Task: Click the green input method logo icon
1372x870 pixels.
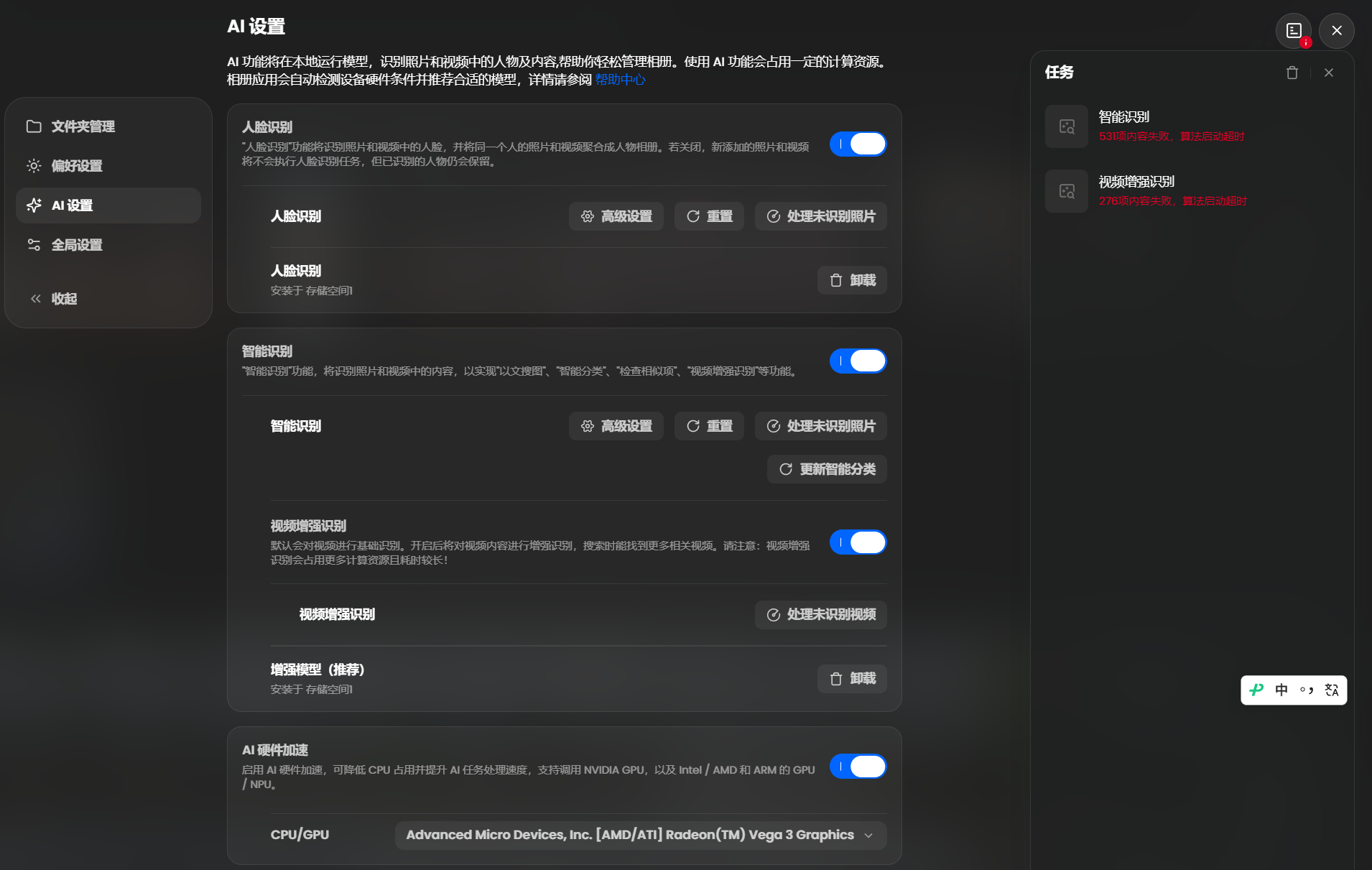Action: [1256, 690]
